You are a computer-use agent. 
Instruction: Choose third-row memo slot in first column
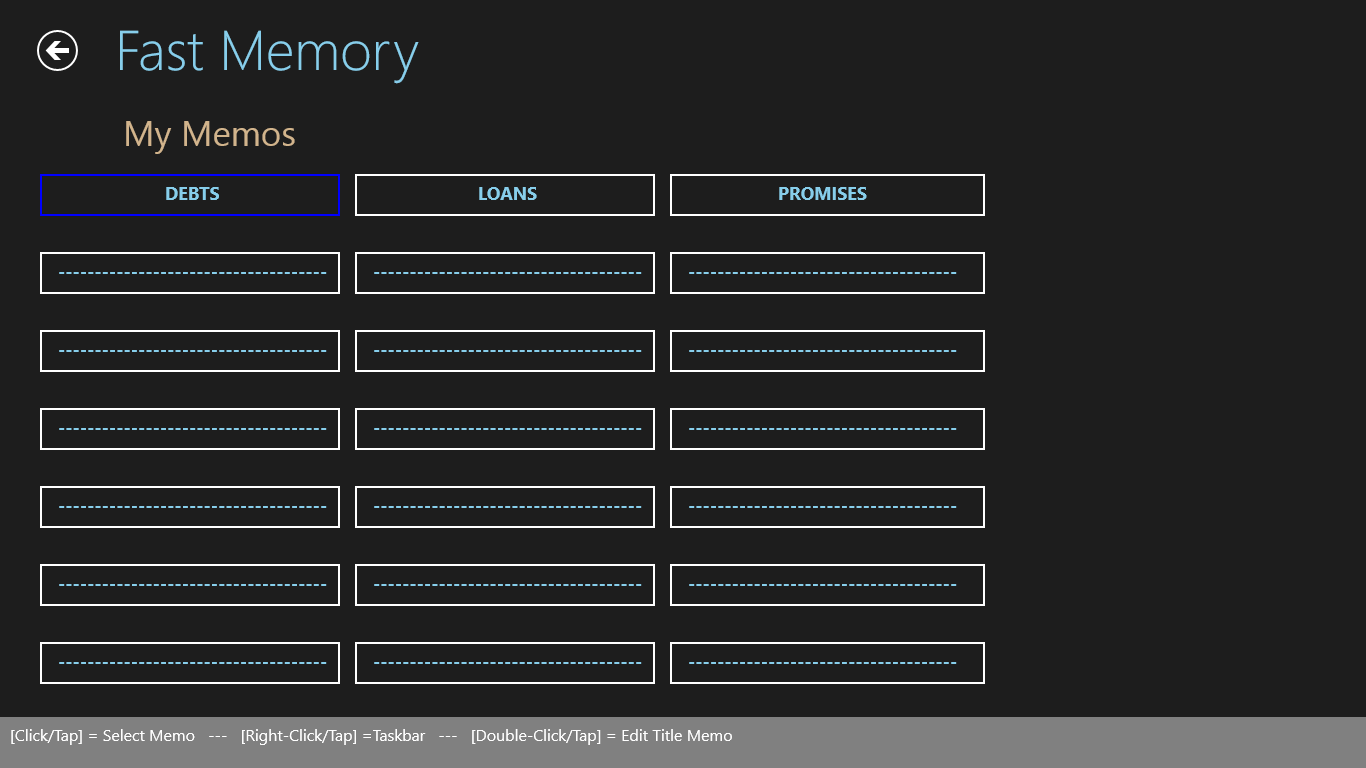click(x=190, y=351)
